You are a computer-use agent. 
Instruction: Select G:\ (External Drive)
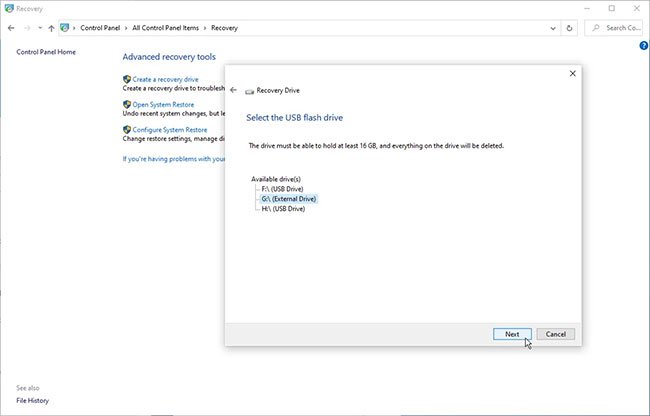(289, 199)
